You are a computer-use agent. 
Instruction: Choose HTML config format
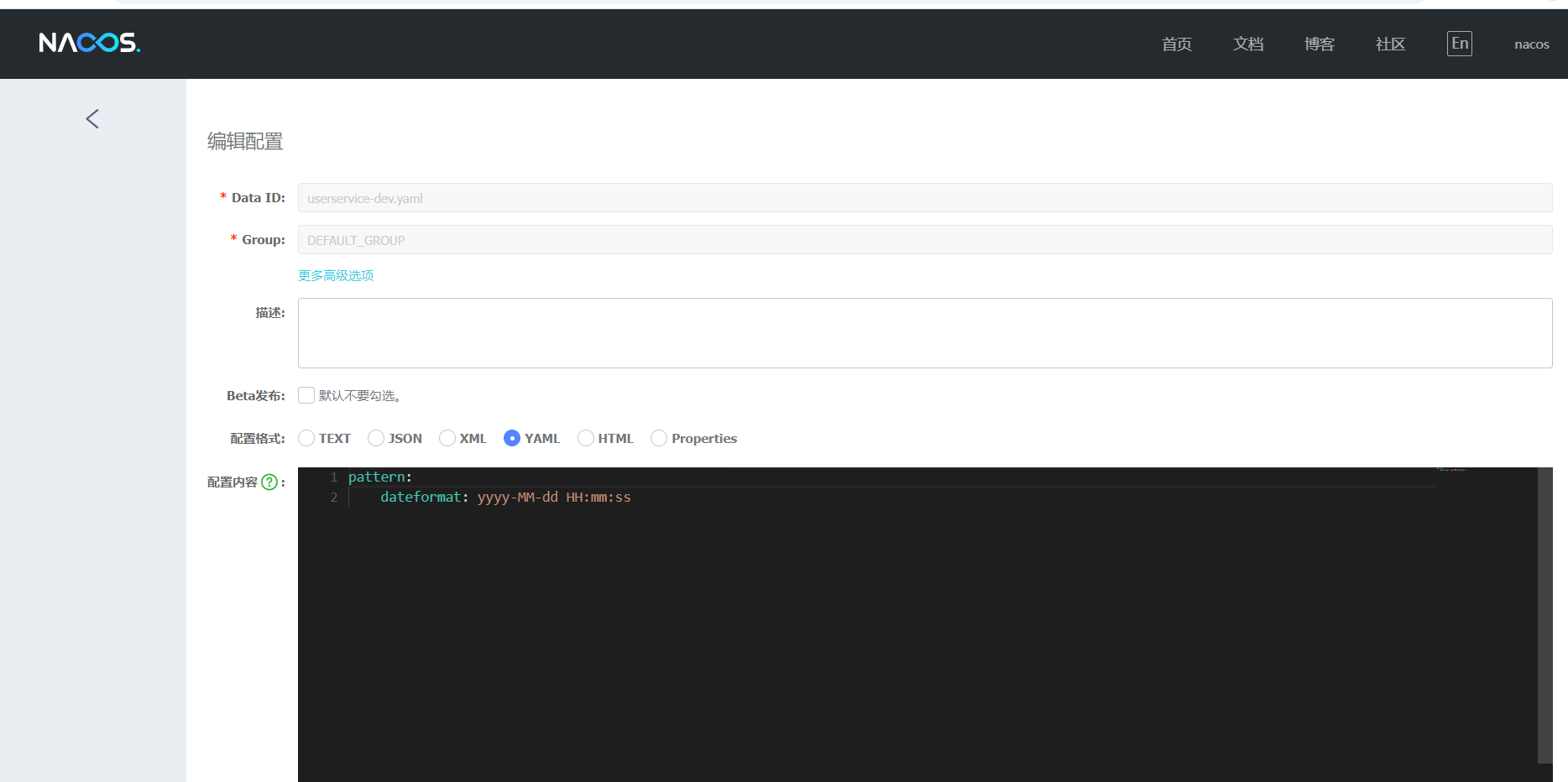[586, 438]
